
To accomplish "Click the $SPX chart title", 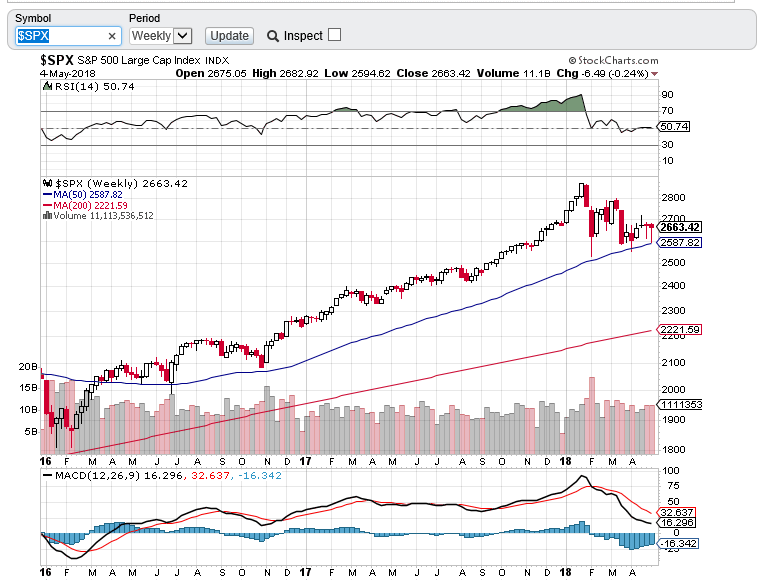I will 57,61.
